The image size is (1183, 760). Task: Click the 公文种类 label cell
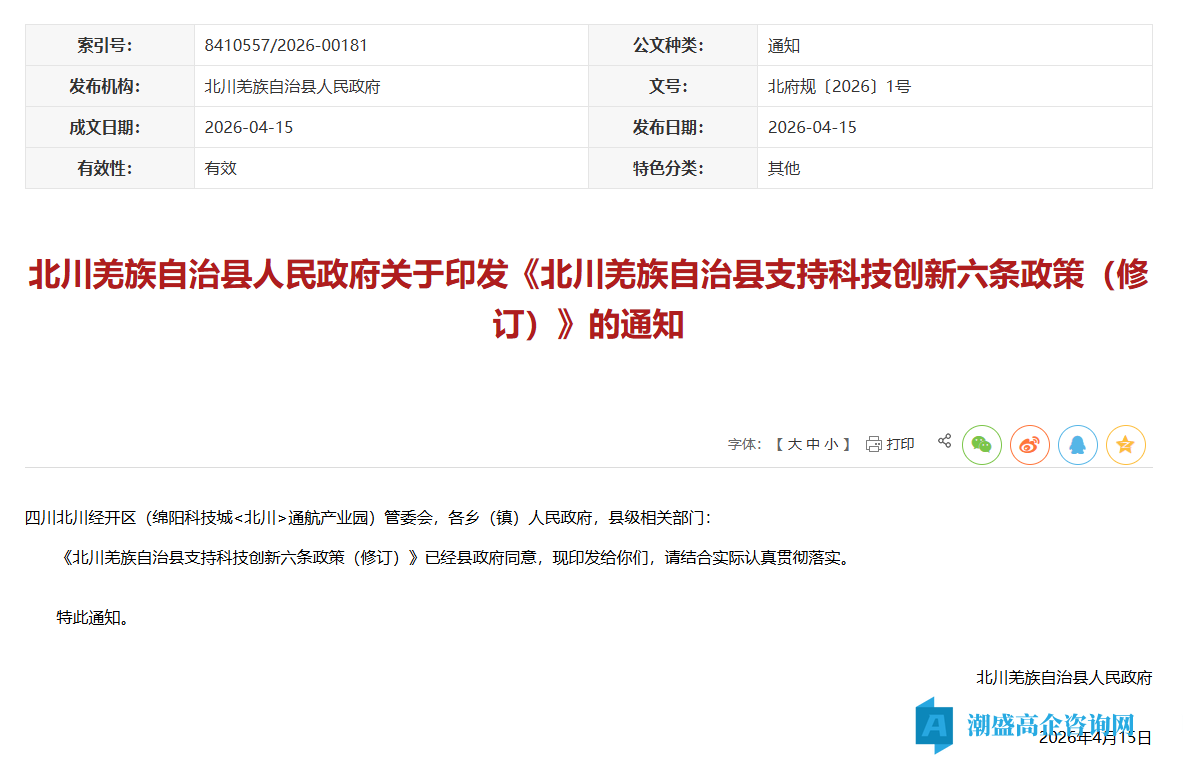(673, 45)
